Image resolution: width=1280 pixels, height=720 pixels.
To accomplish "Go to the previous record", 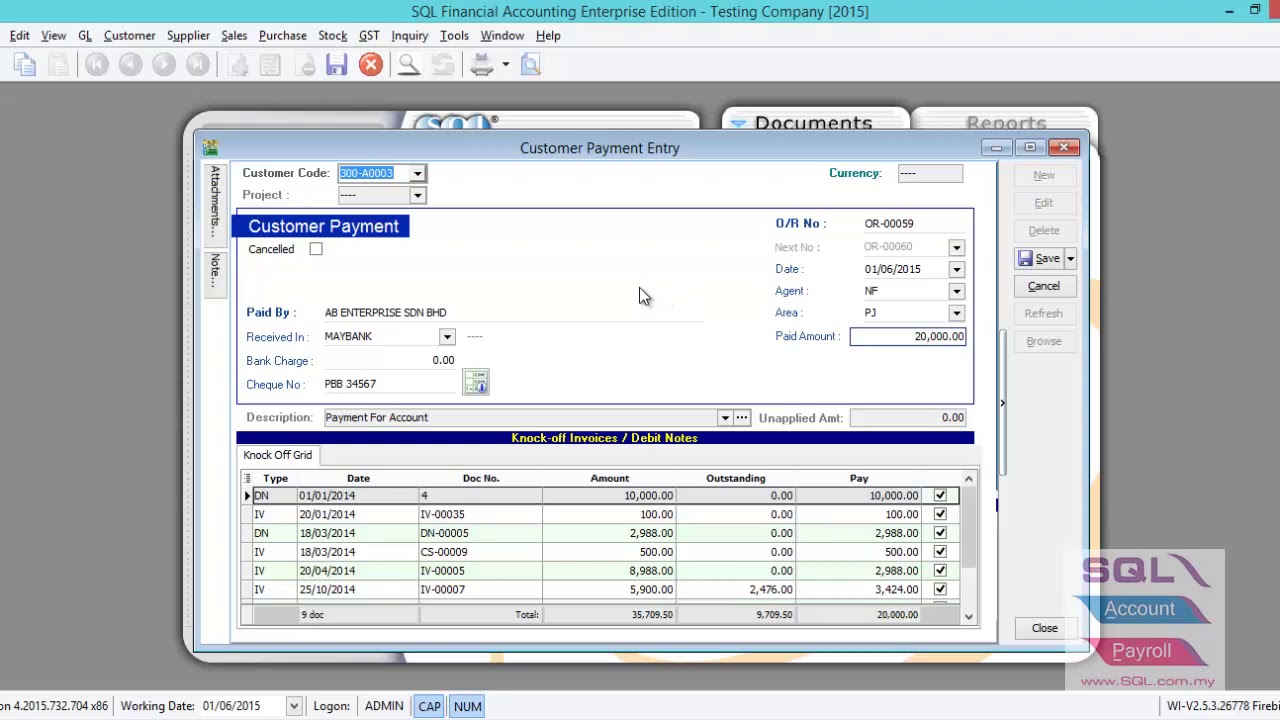I will pyautogui.click(x=130, y=65).
